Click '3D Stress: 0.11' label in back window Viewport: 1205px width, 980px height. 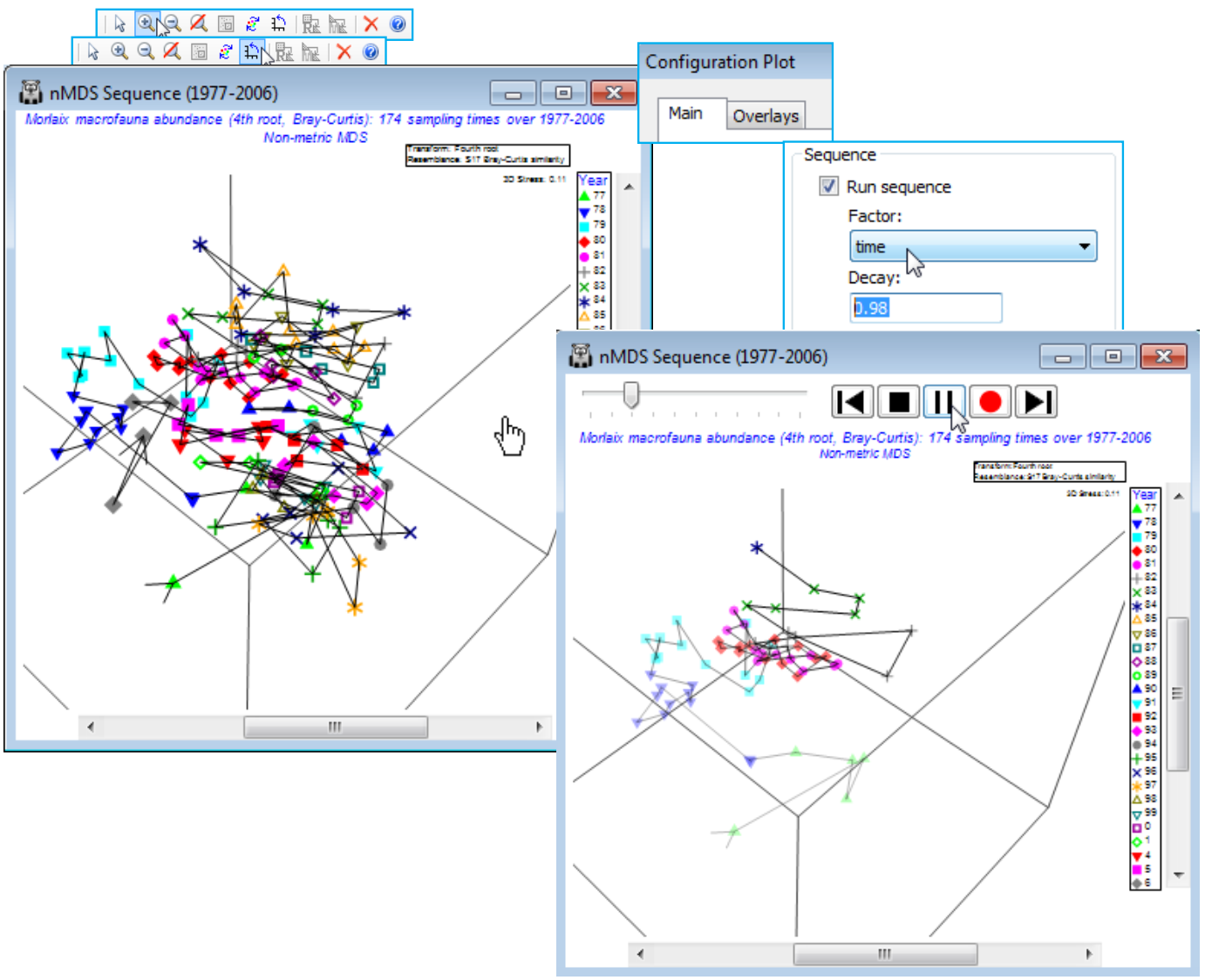tap(534, 179)
